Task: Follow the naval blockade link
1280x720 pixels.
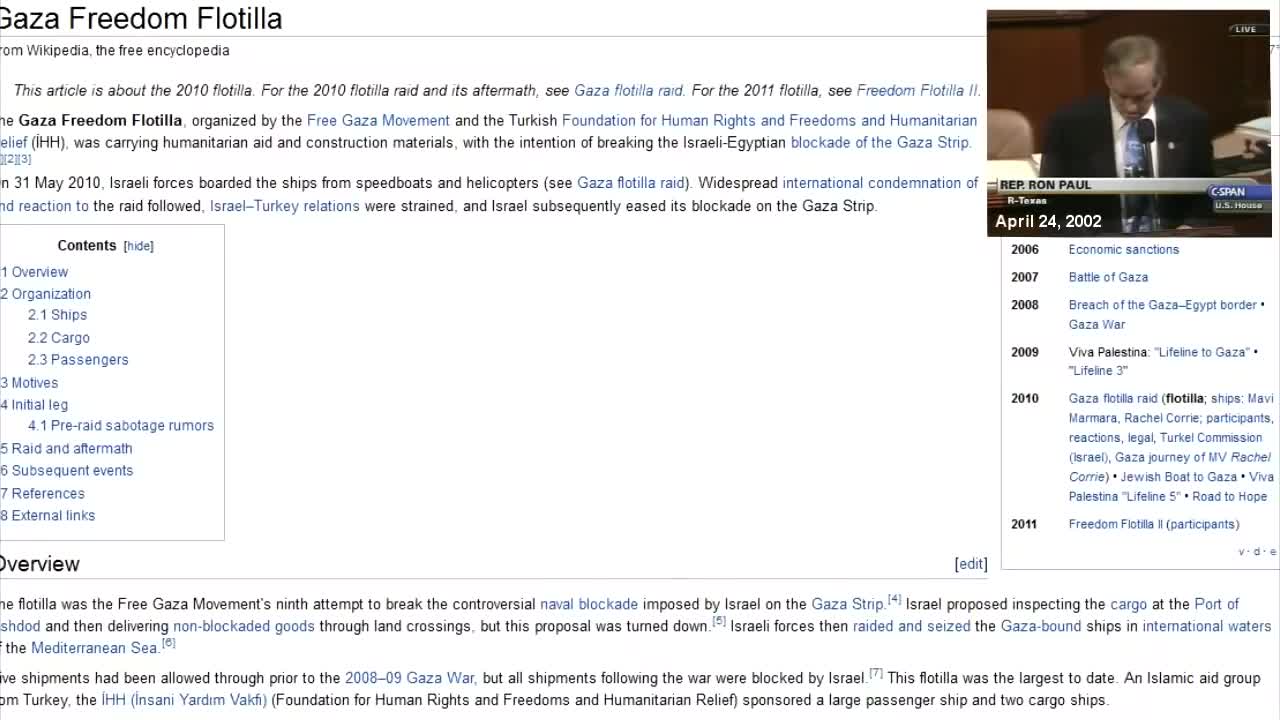Action: pyautogui.click(x=589, y=604)
